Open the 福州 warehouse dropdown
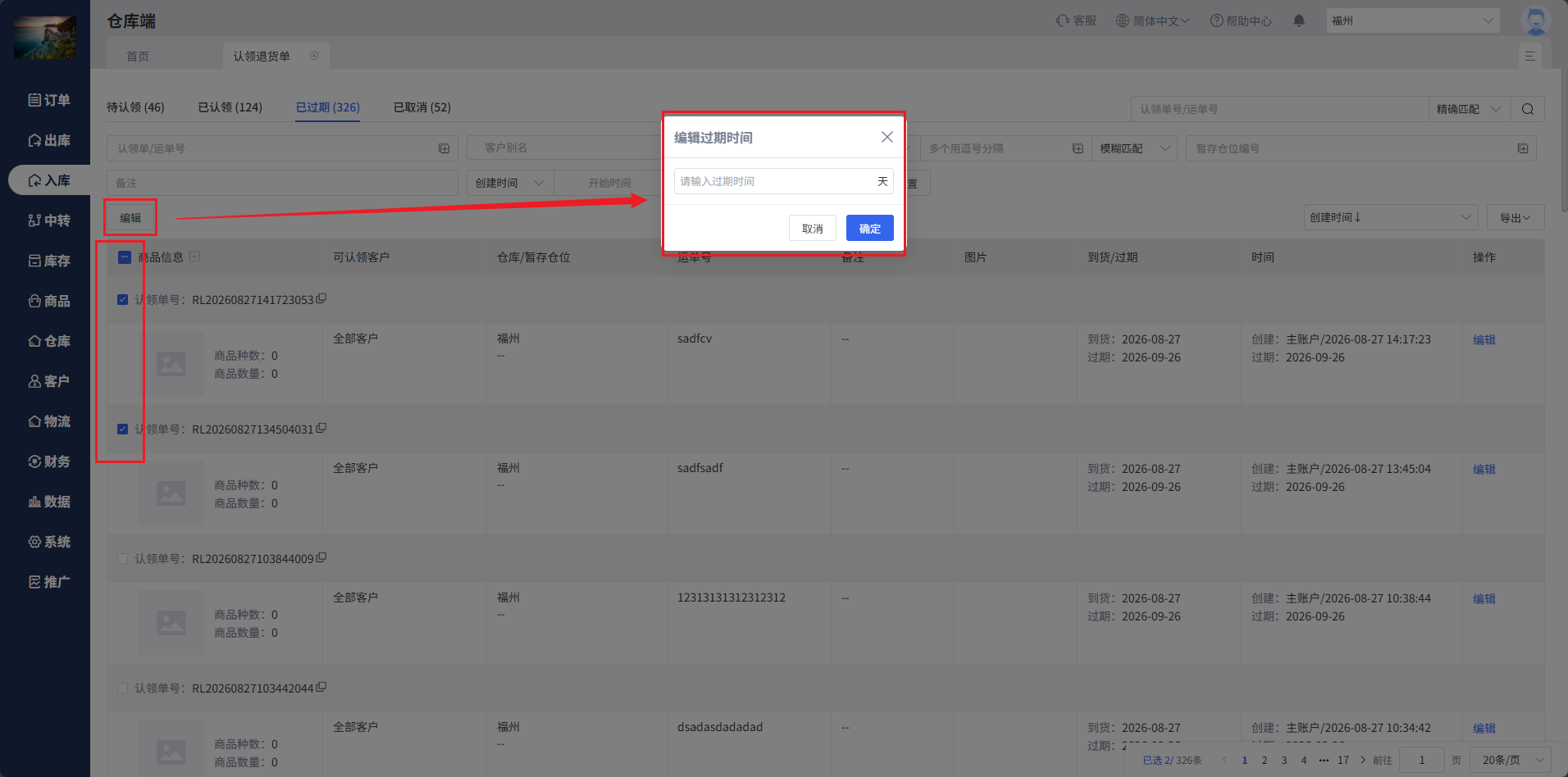Screen dimensions: 1568x777 click(x=1413, y=20)
